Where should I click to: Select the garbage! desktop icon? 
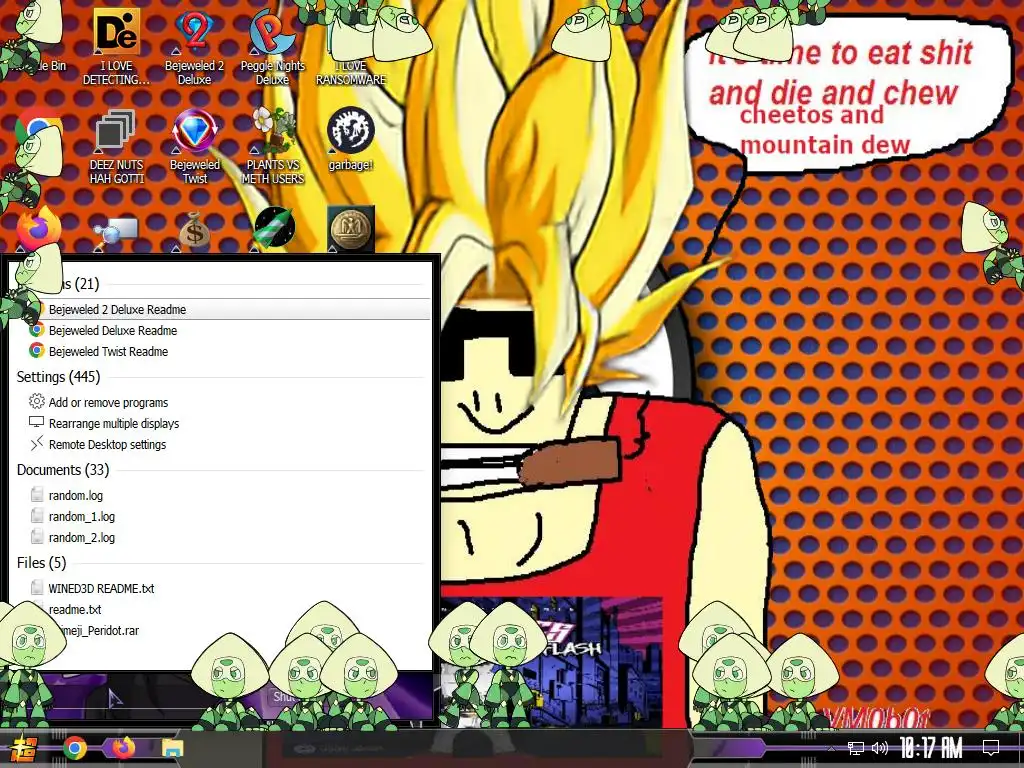pos(351,139)
